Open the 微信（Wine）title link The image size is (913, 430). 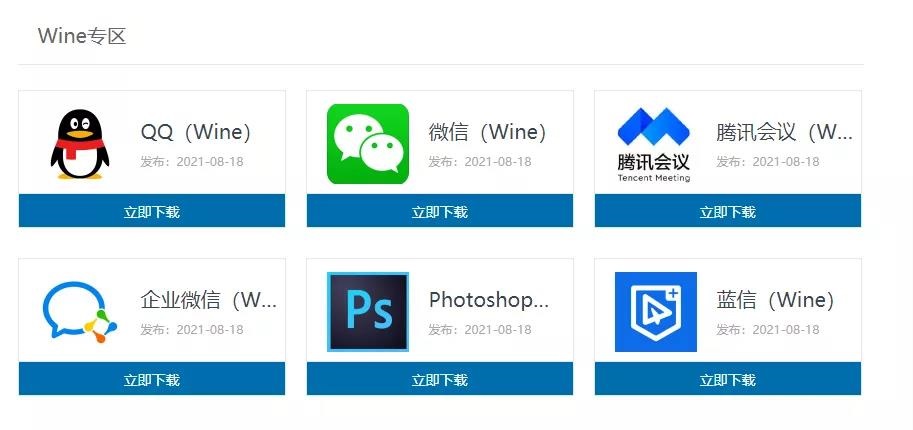[488, 132]
